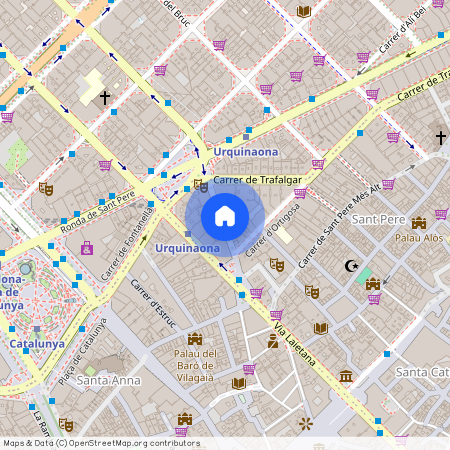The height and width of the screenshot is (450, 450).
Task: Select the Santa Anna label
Action: point(109,380)
